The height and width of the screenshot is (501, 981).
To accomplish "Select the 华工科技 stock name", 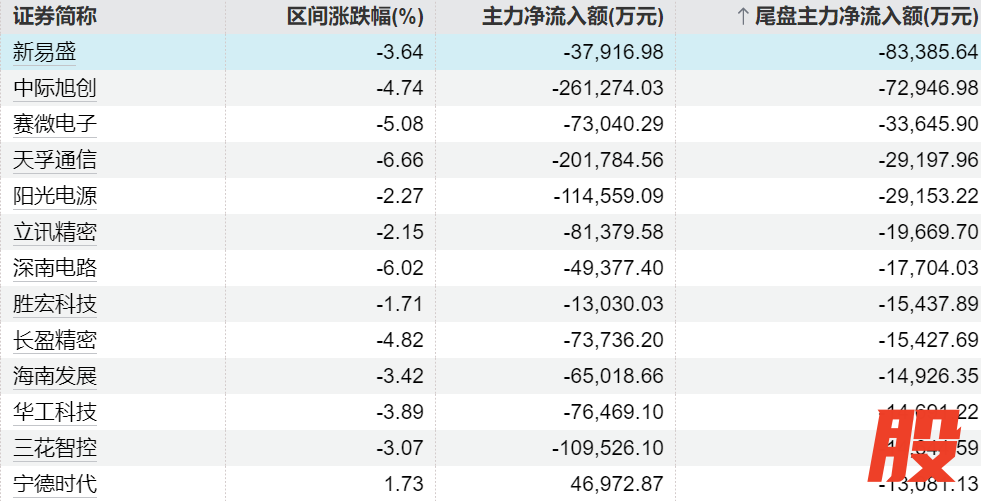I will pos(55,412).
